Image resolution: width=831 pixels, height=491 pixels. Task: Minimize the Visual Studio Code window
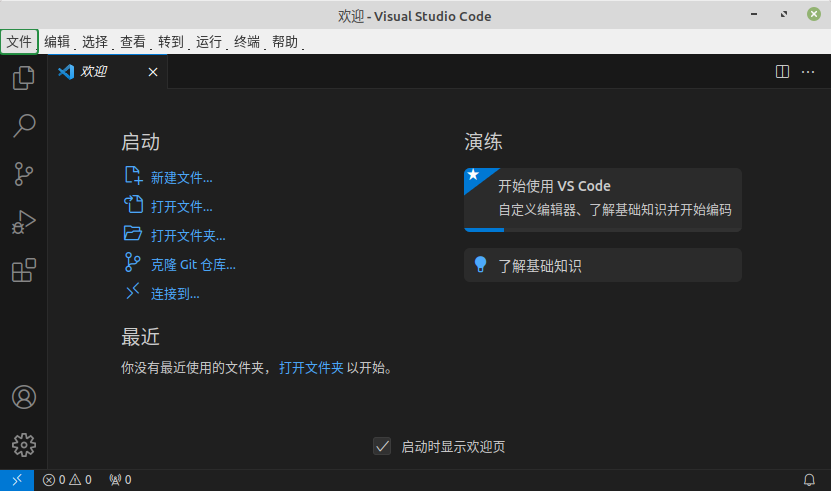click(x=754, y=14)
